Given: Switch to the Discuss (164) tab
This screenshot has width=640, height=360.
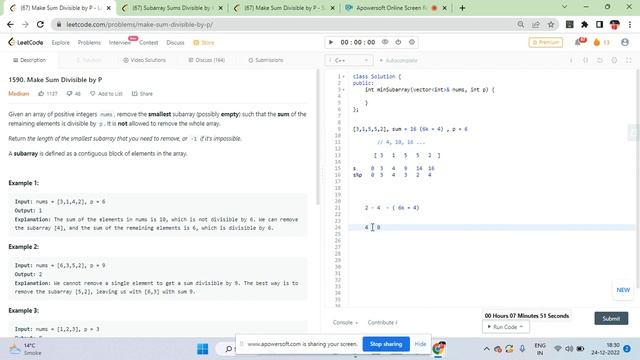Looking at the screenshot, I should coord(207,60).
